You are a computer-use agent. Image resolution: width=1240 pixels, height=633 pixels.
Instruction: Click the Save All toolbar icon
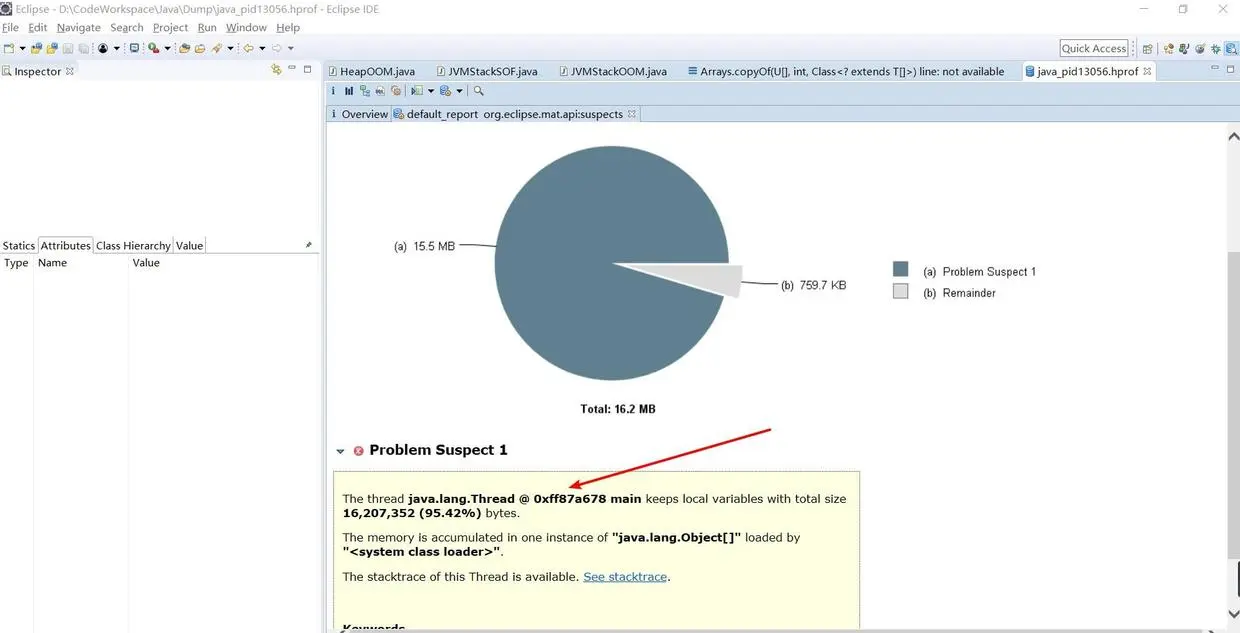click(x=83, y=48)
